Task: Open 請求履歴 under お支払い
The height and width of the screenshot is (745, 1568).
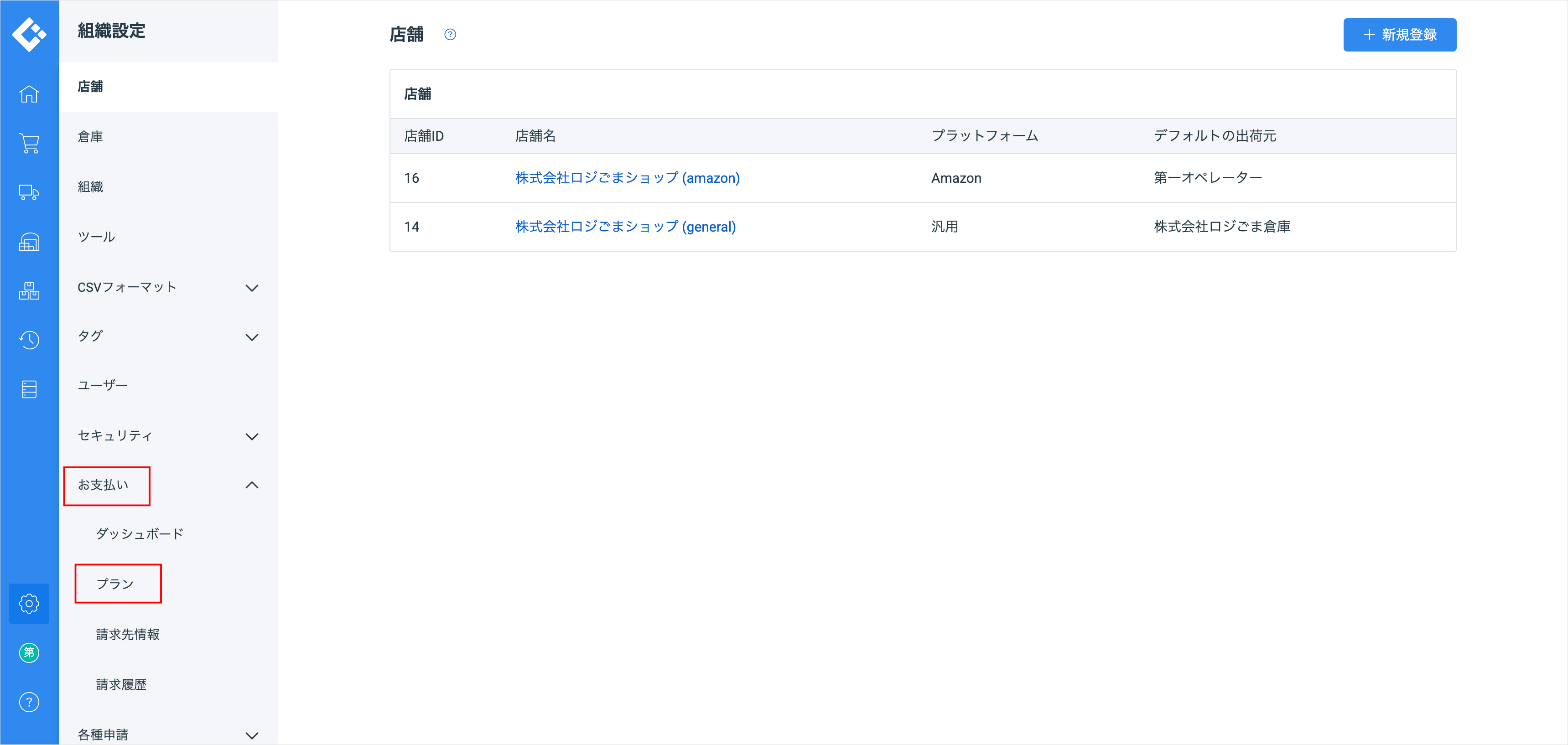Action: 121,685
